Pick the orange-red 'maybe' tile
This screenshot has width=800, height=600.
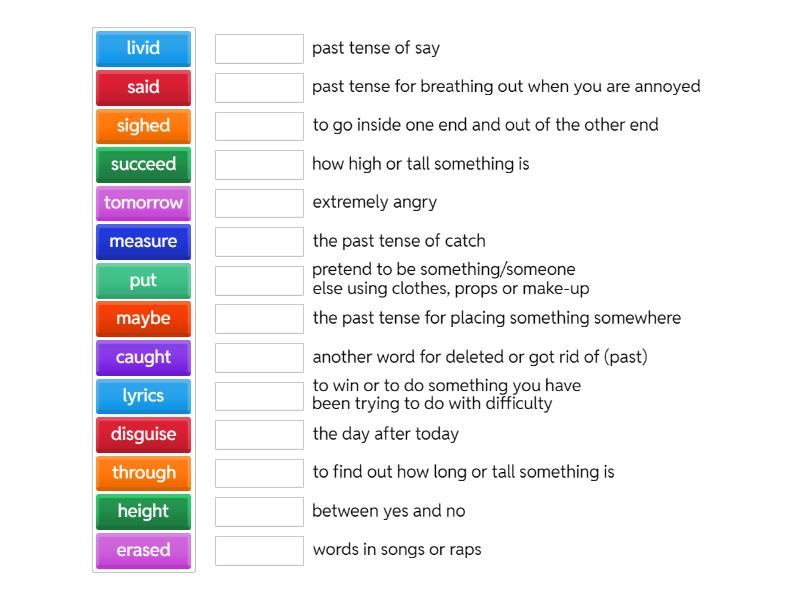point(143,319)
